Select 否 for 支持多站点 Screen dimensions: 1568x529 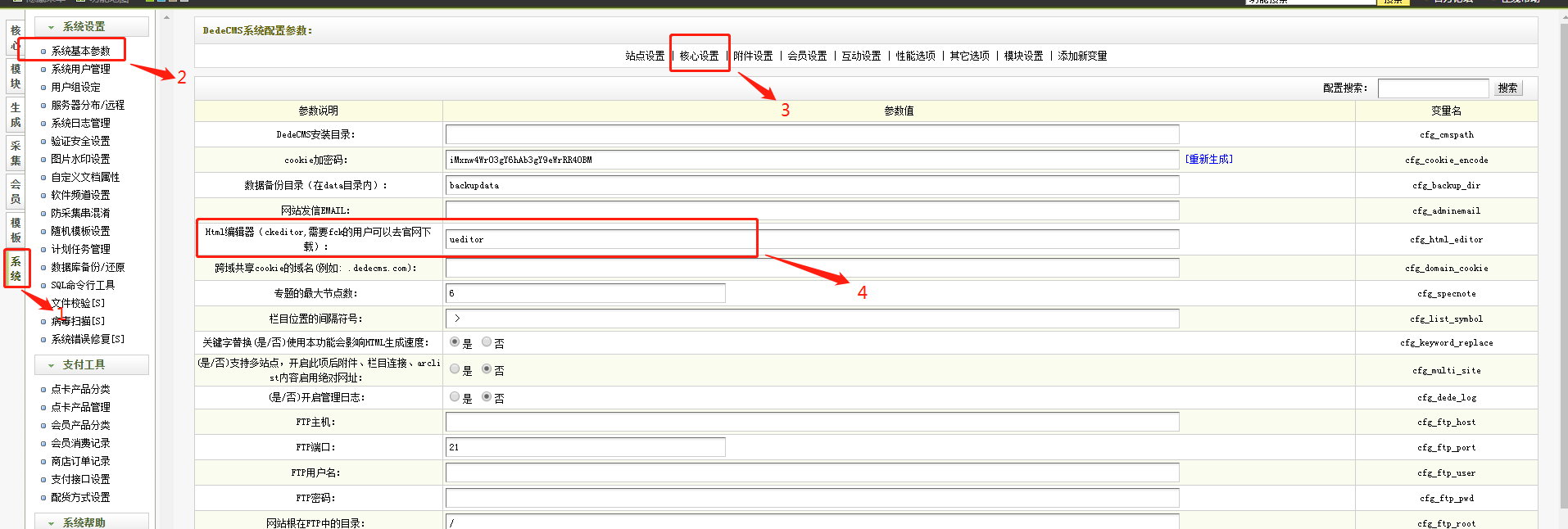(x=487, y=369)
